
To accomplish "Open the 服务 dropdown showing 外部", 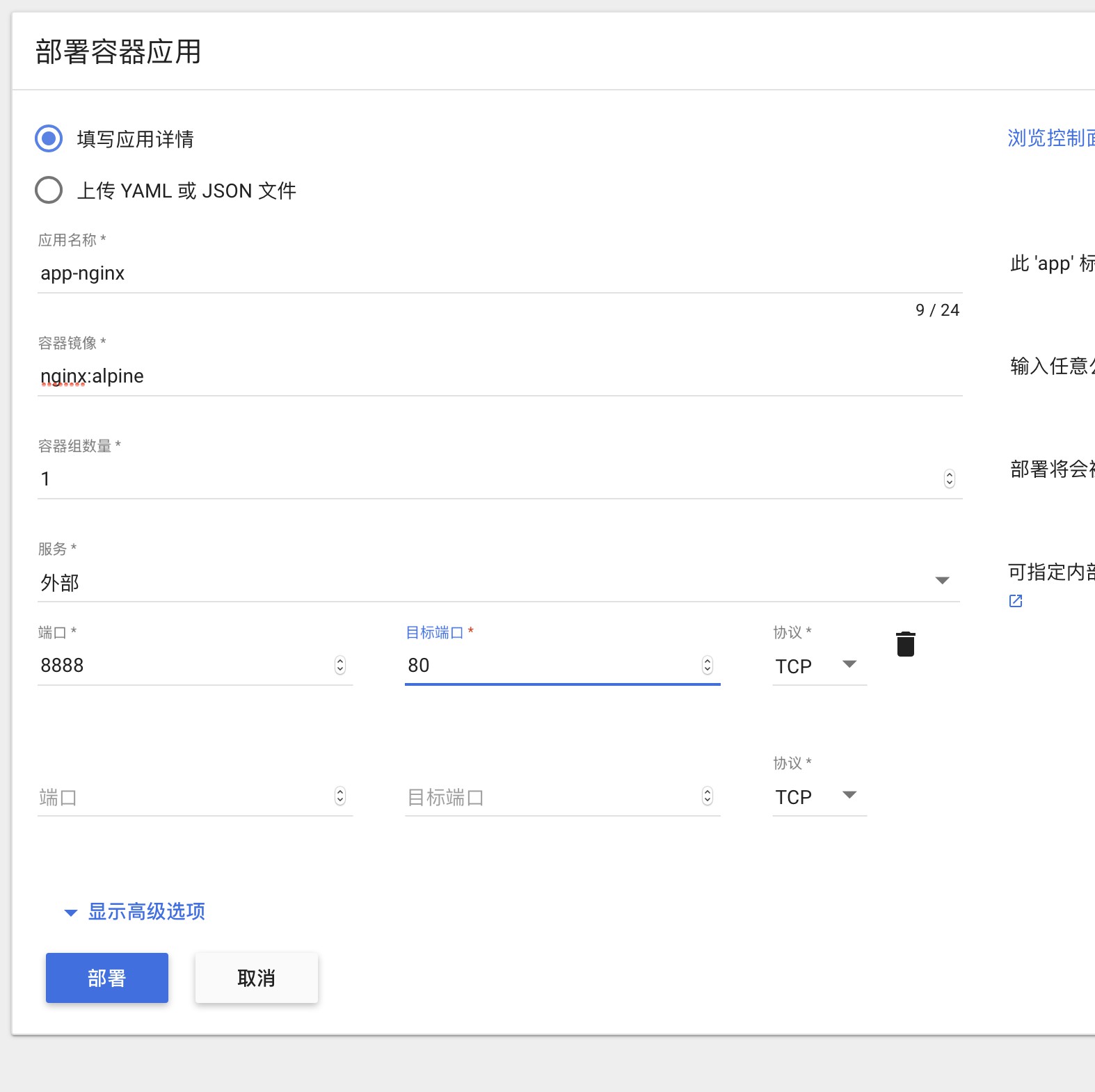I will (x=499, y=582).
